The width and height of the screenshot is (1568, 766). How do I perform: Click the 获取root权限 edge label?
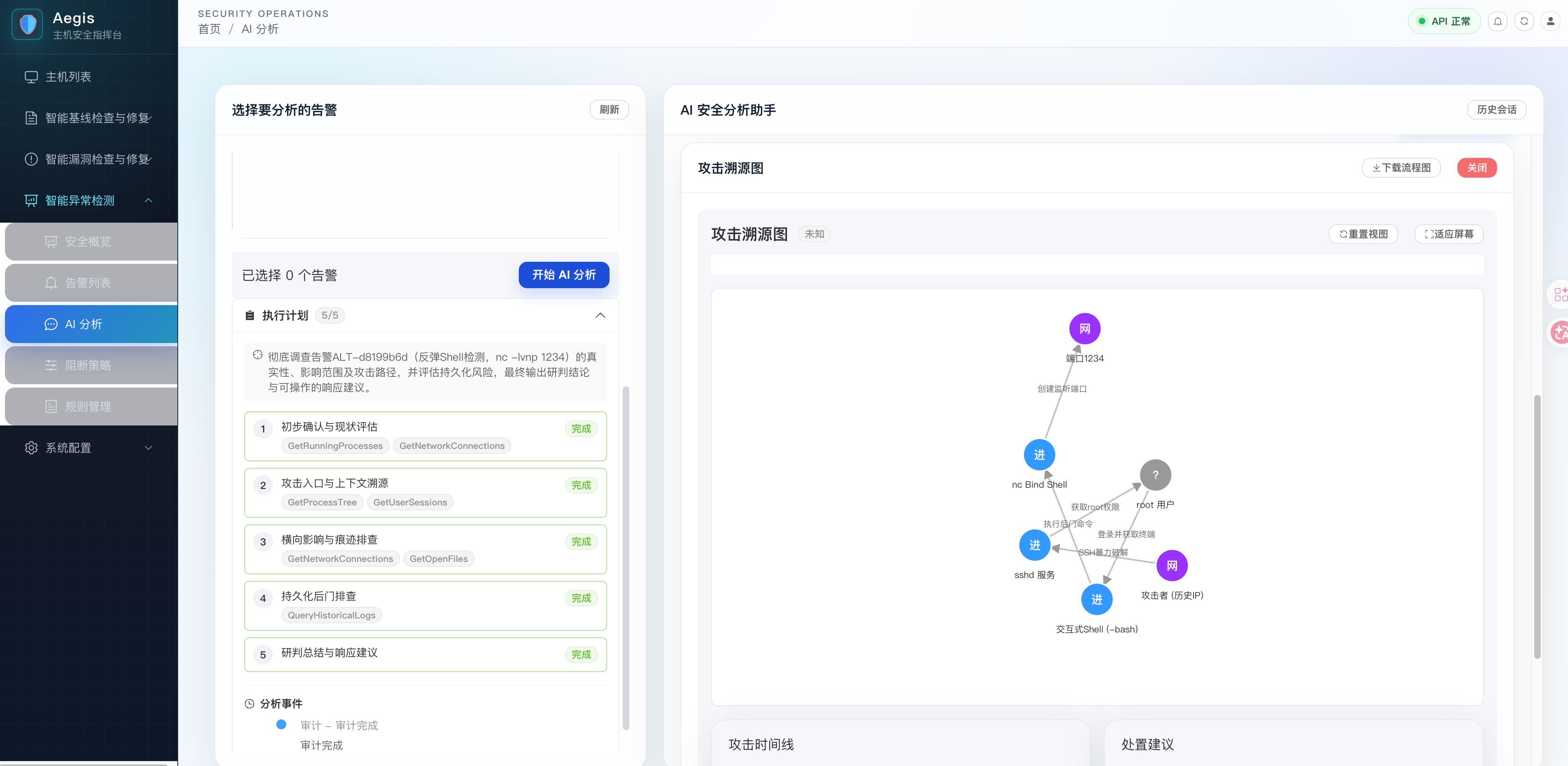coord(1095,507)
